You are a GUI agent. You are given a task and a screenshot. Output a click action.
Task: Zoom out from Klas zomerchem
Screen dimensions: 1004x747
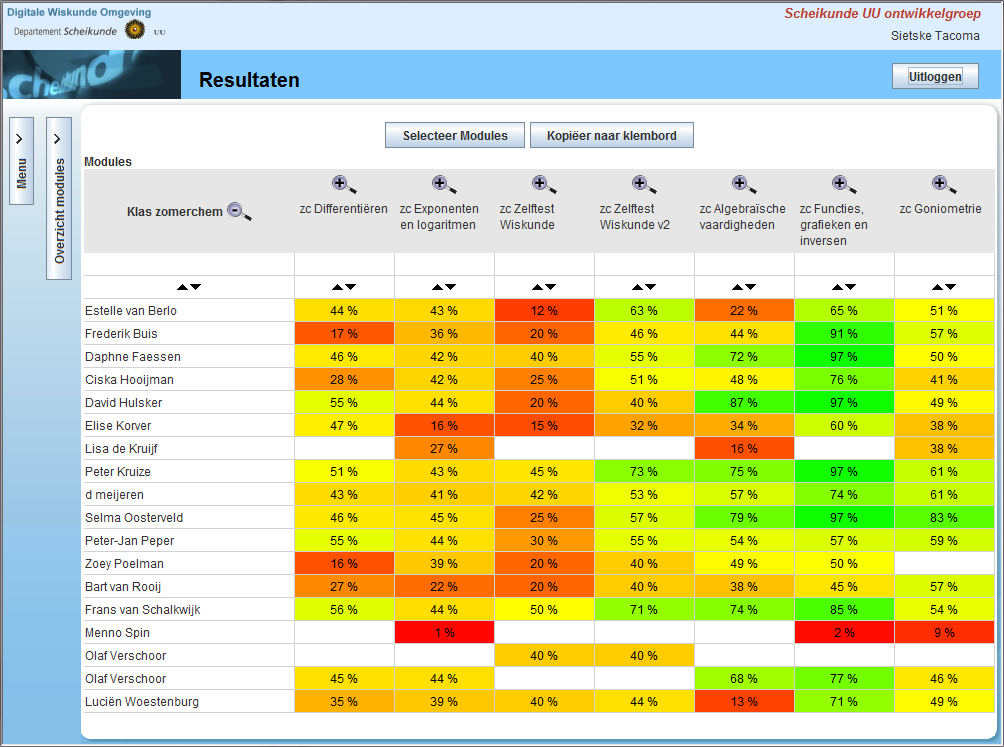click(x=240, y=211)
